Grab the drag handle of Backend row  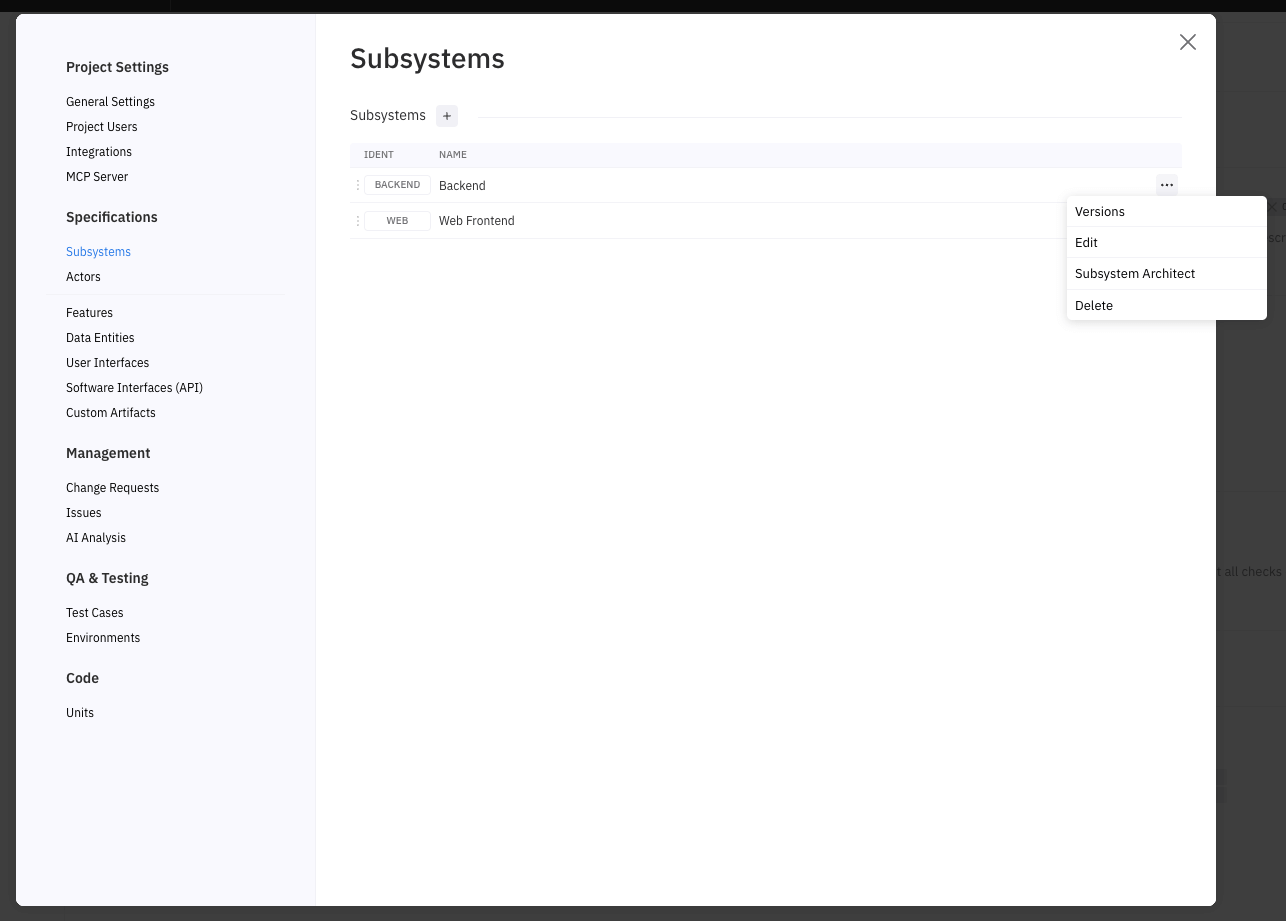tap(358, 185)
